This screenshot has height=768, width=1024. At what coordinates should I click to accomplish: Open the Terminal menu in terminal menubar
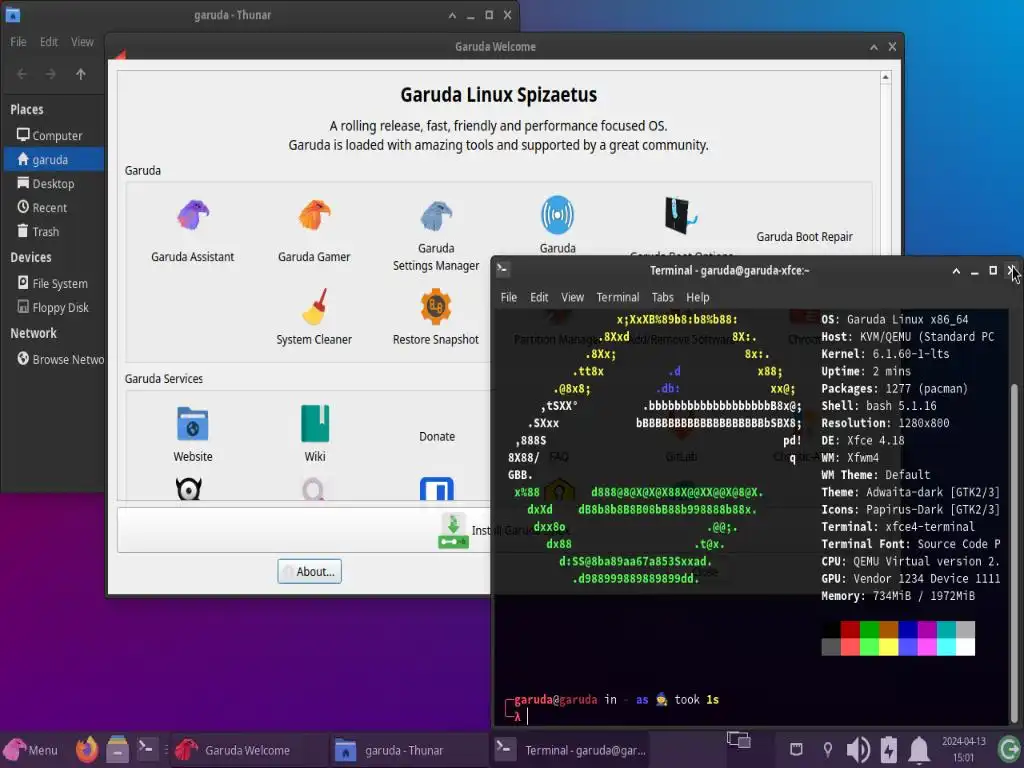618,297
